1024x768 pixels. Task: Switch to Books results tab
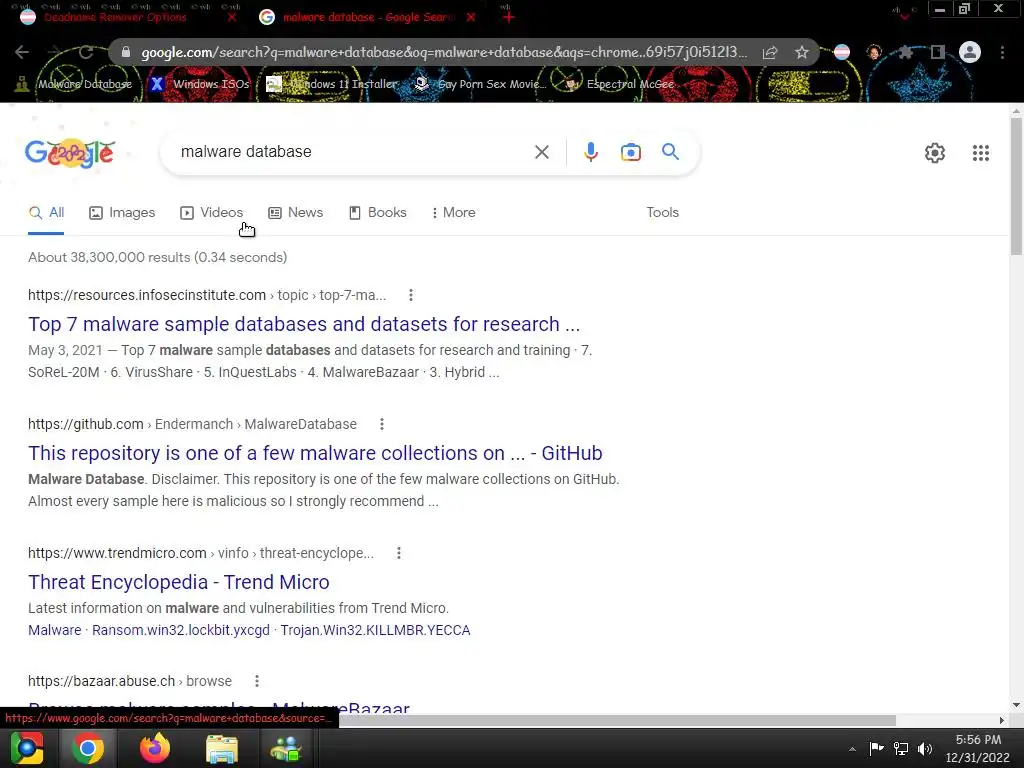(x=377, y=213)
